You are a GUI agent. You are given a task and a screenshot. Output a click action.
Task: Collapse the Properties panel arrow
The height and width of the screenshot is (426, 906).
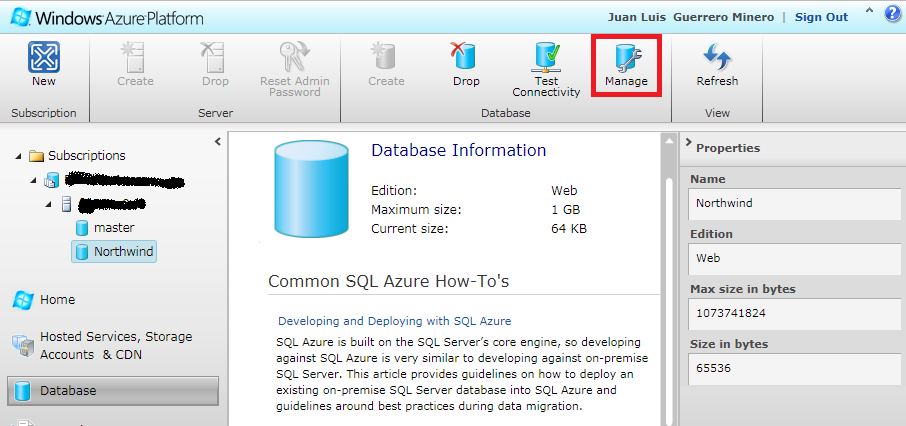[x=688, y=146]
